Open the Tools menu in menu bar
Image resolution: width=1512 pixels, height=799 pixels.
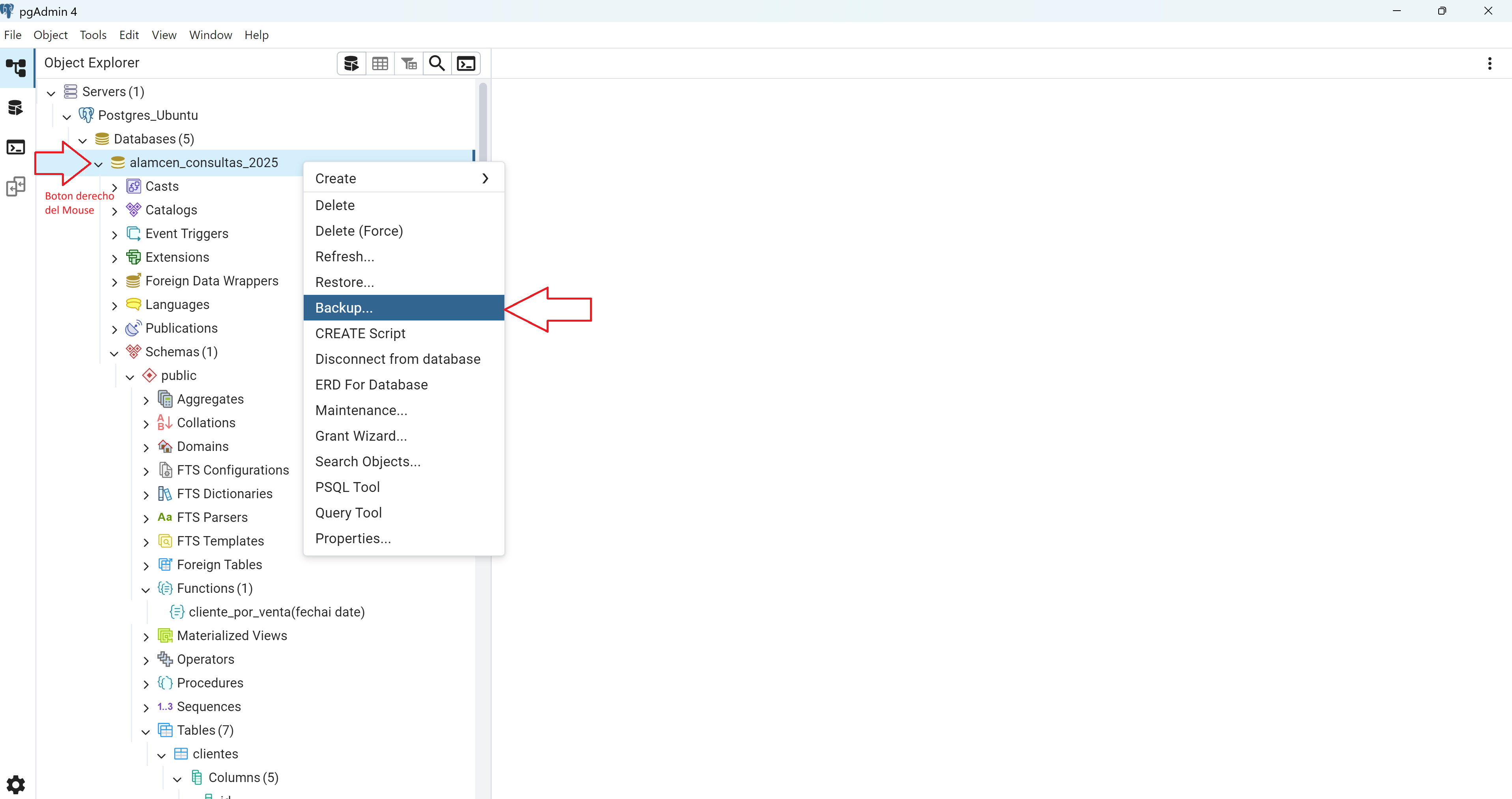[x=93, y=35]
